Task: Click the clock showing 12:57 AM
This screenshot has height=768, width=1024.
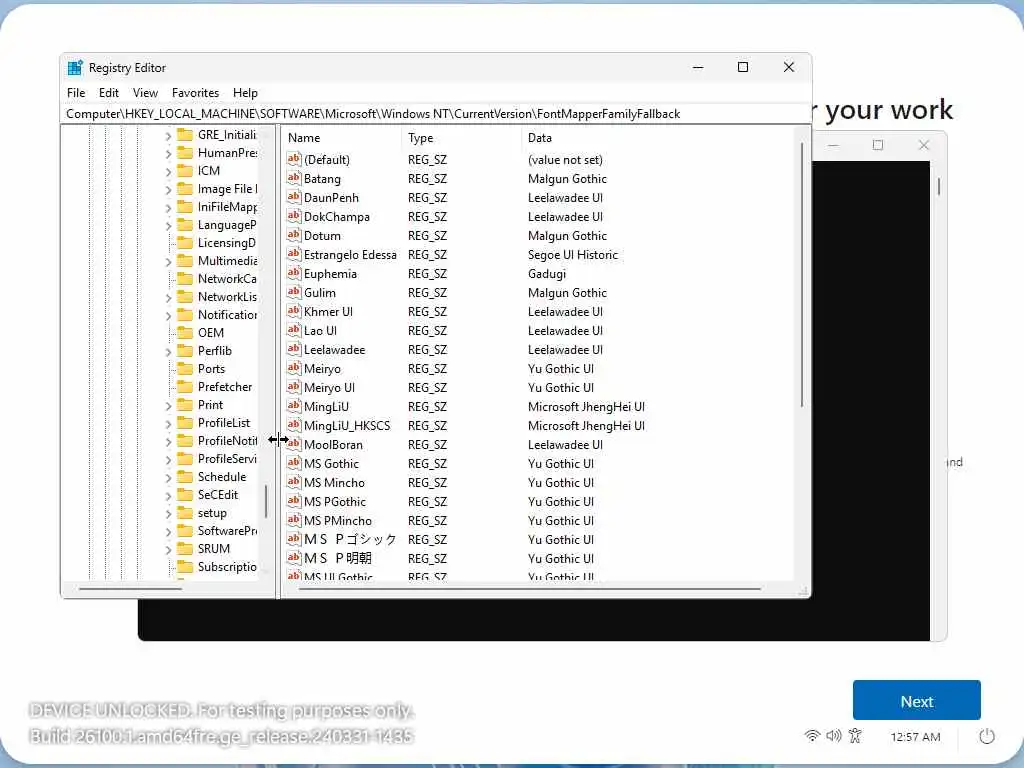Action: coord(915,737)
